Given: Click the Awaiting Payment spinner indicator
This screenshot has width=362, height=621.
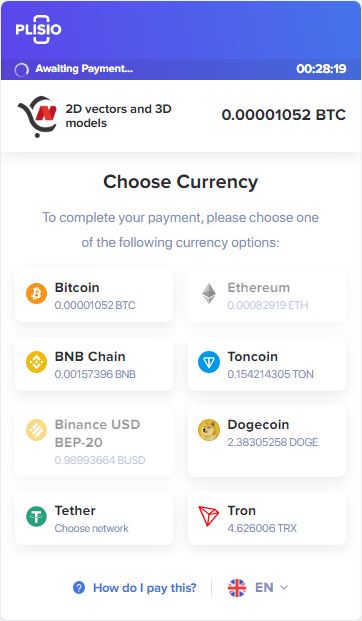Looking at the screenshot, I should click(21, 69).
